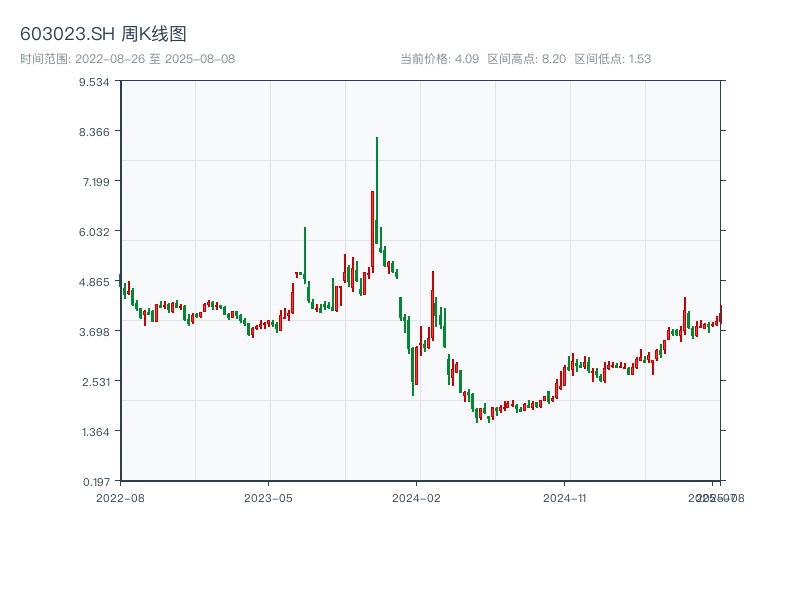800x600 pixels.
Task: Select the 2024-11 x-axis date label
Action: point(567,497)
